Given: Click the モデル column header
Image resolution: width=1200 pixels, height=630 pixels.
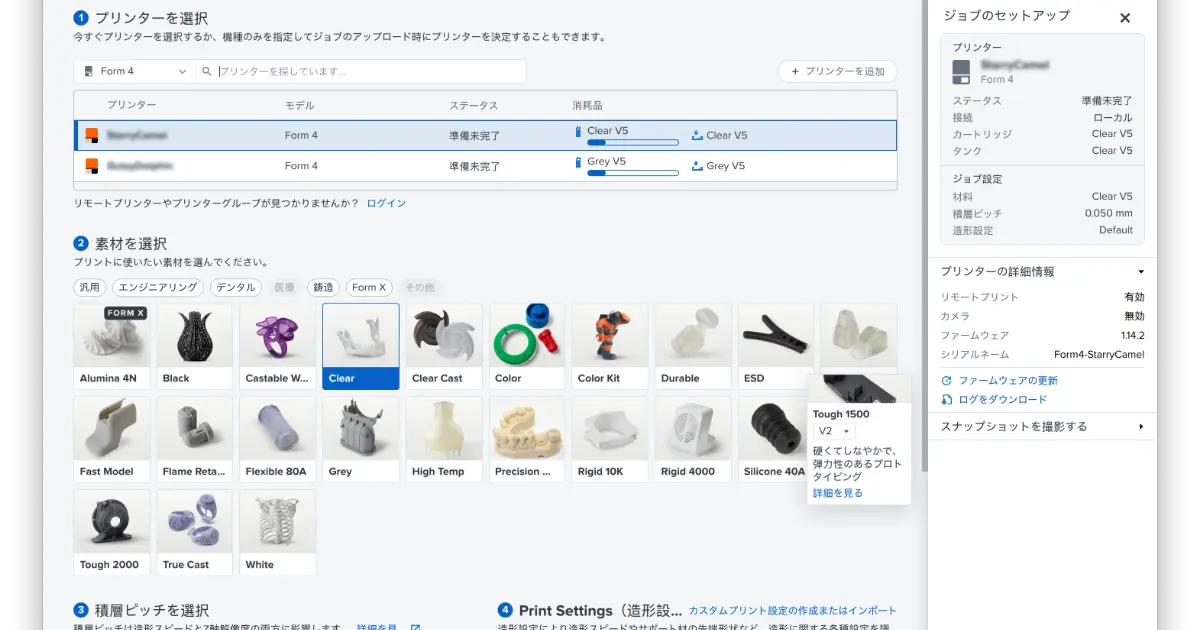Looking at the screenshot, I should pyautogui.click(x=299, y=105).
